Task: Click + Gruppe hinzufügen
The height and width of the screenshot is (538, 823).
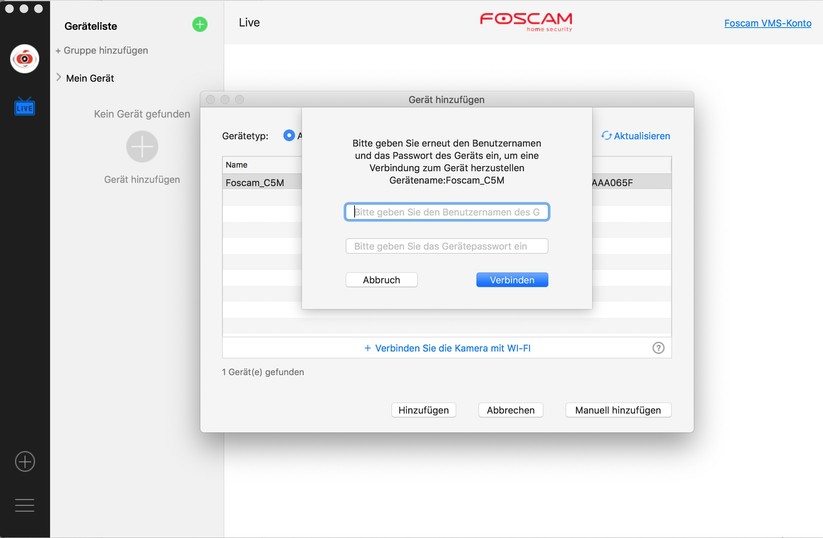Action: point(102,50)
